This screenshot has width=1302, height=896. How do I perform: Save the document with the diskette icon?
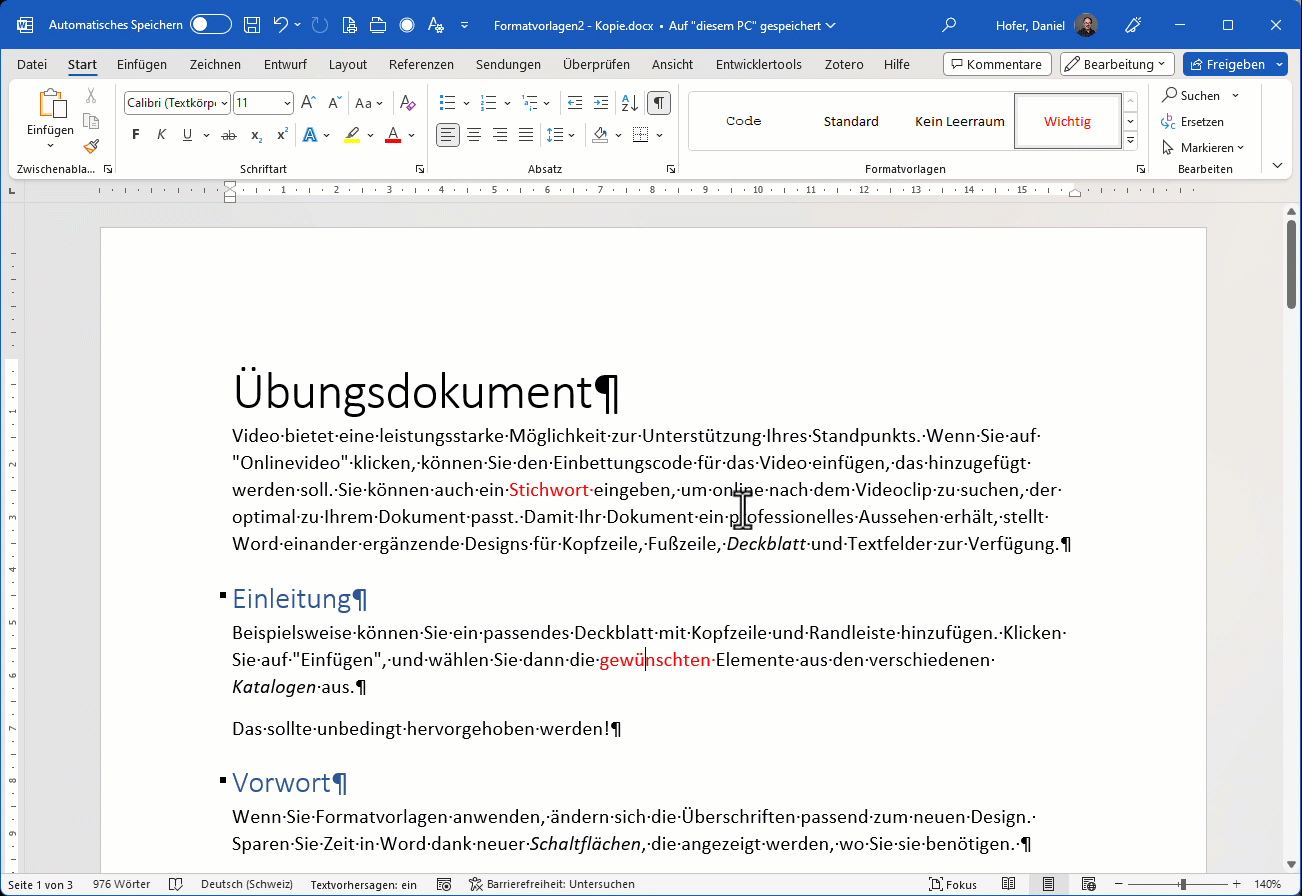coord(253,25)
